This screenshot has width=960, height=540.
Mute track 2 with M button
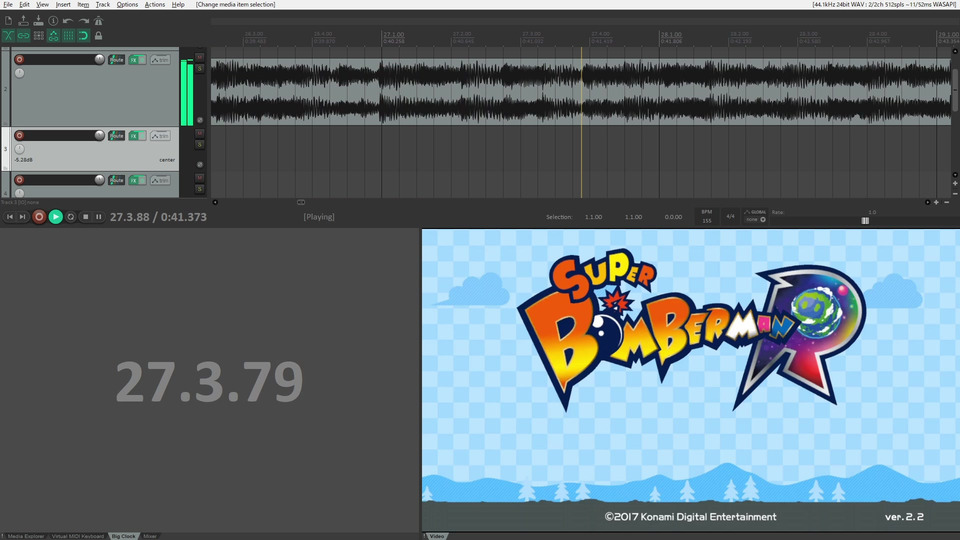click(x=200, y=58)
